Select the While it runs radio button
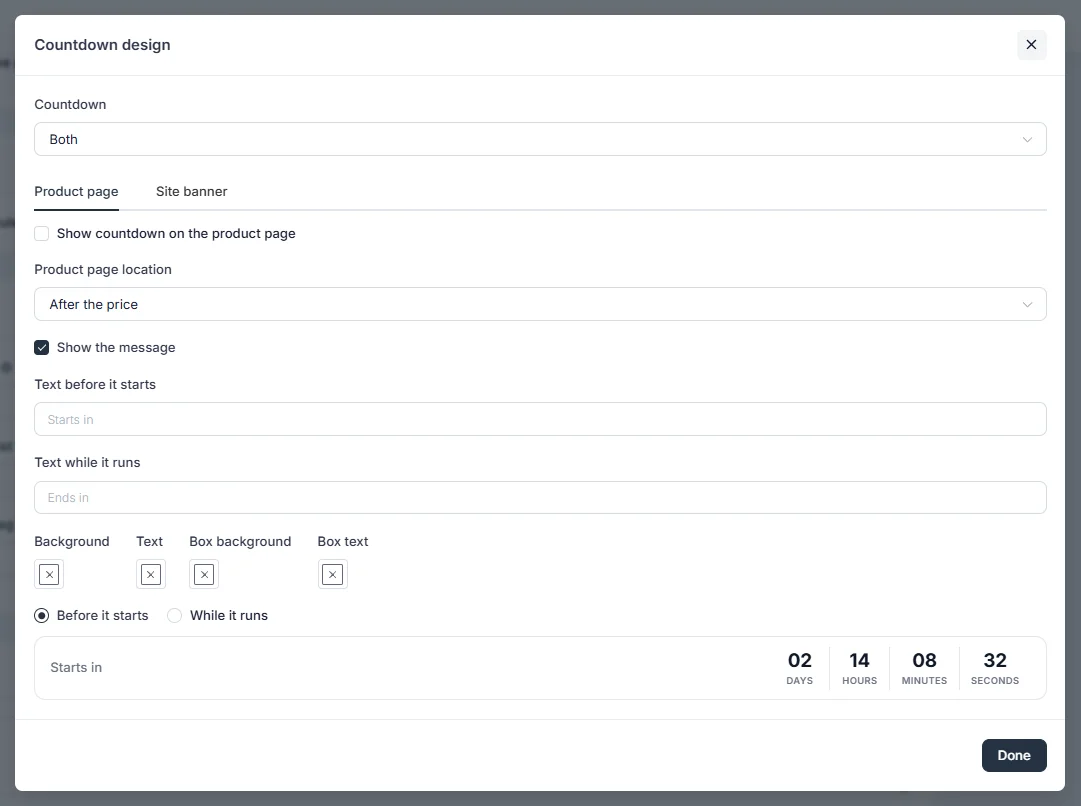 174,616
